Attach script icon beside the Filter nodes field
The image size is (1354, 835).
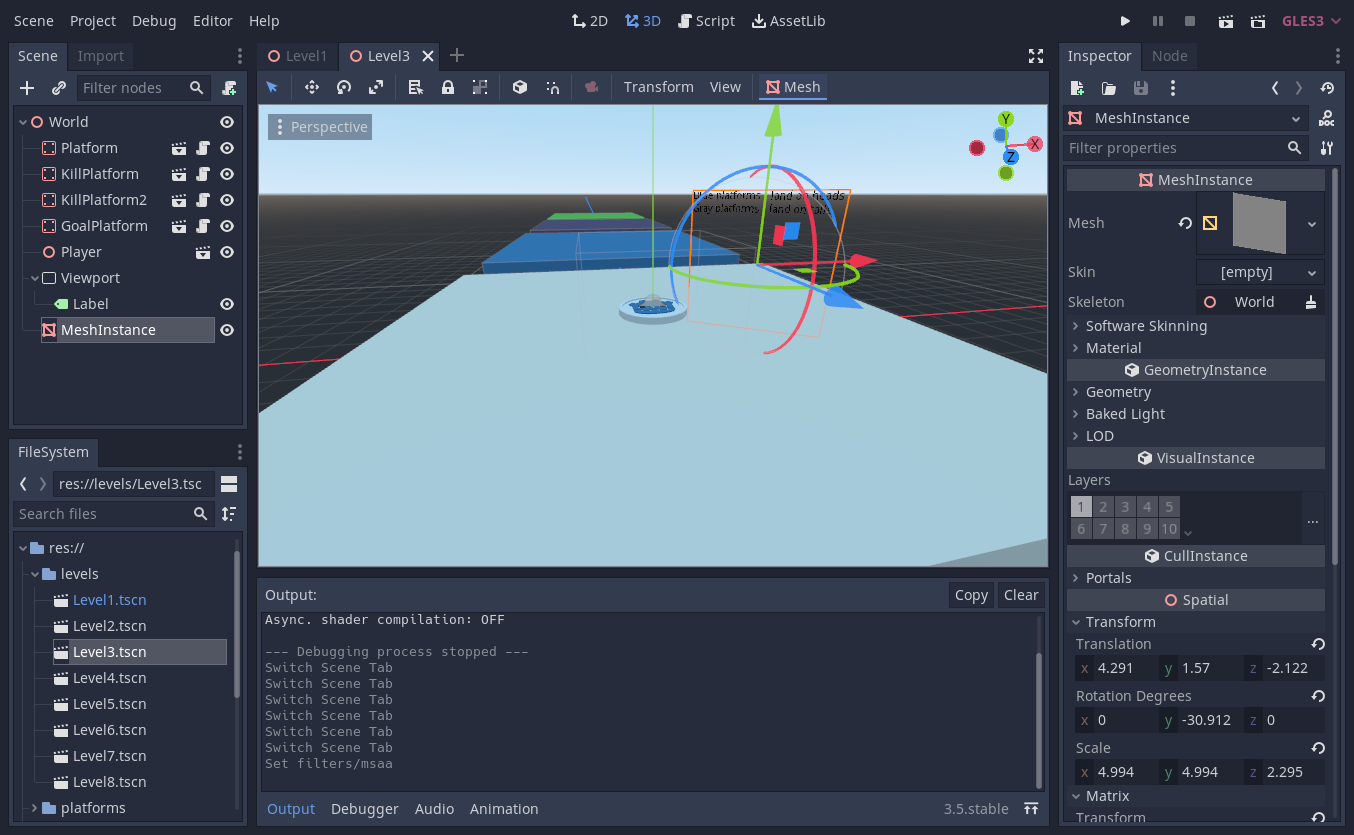pos(229,88)
